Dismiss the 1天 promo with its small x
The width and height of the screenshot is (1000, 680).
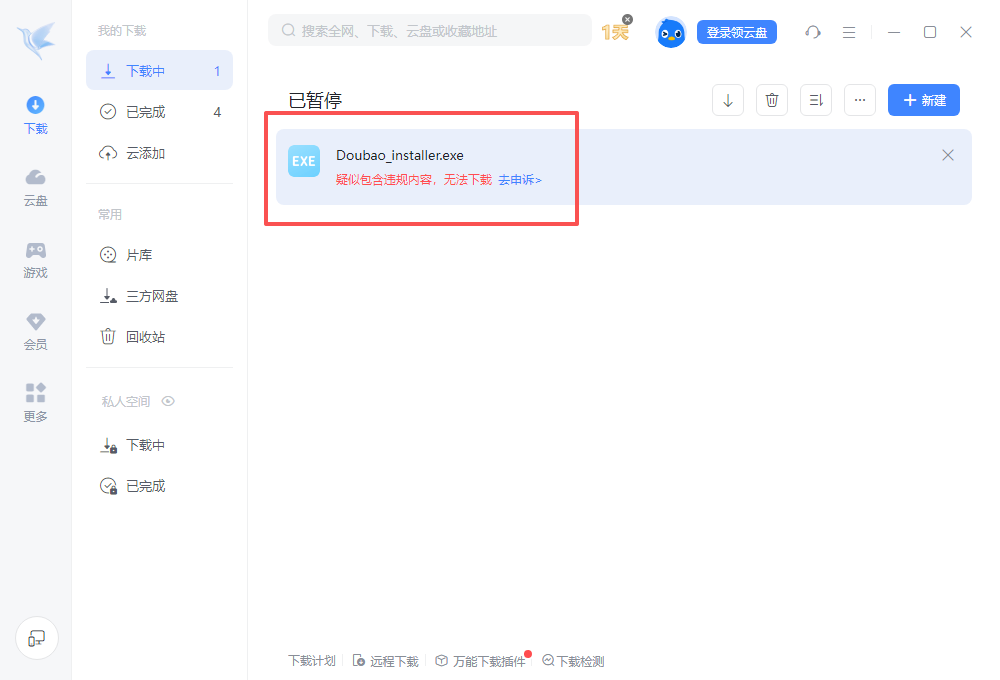[x=628, y=20]
